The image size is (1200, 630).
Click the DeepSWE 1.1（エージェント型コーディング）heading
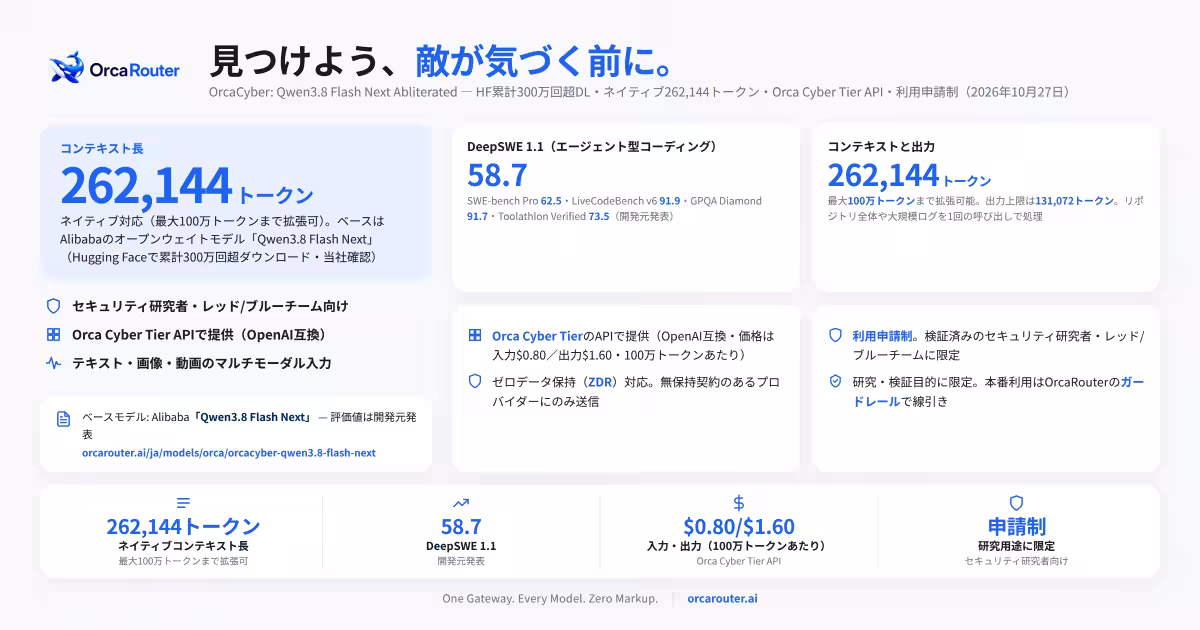(592, 146)
